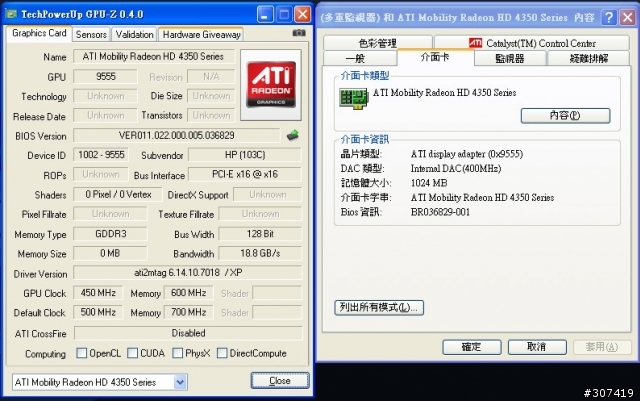Image resolution: width=640 pixels, height=401 pixels.
Task: Click the current Memory clock 600 MHz field
Action: 188,293
